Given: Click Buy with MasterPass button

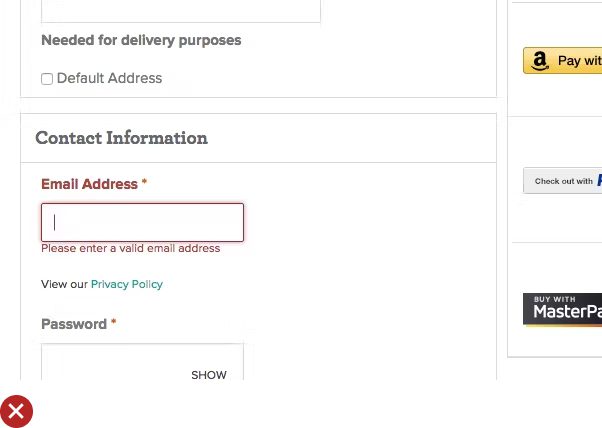Looking at the screenshot, I should tap(563, 310).
